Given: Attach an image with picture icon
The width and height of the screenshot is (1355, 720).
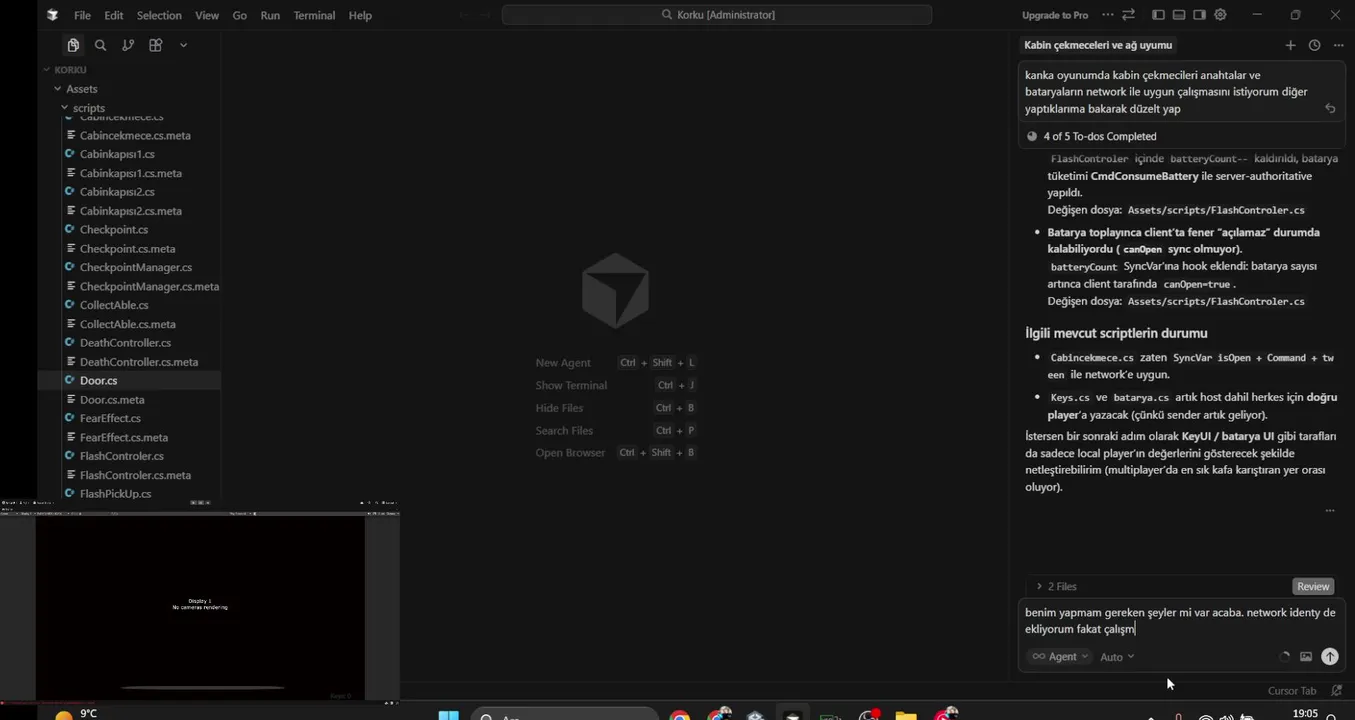Looking at the screenshot, I should click(x=1305, y=657).
